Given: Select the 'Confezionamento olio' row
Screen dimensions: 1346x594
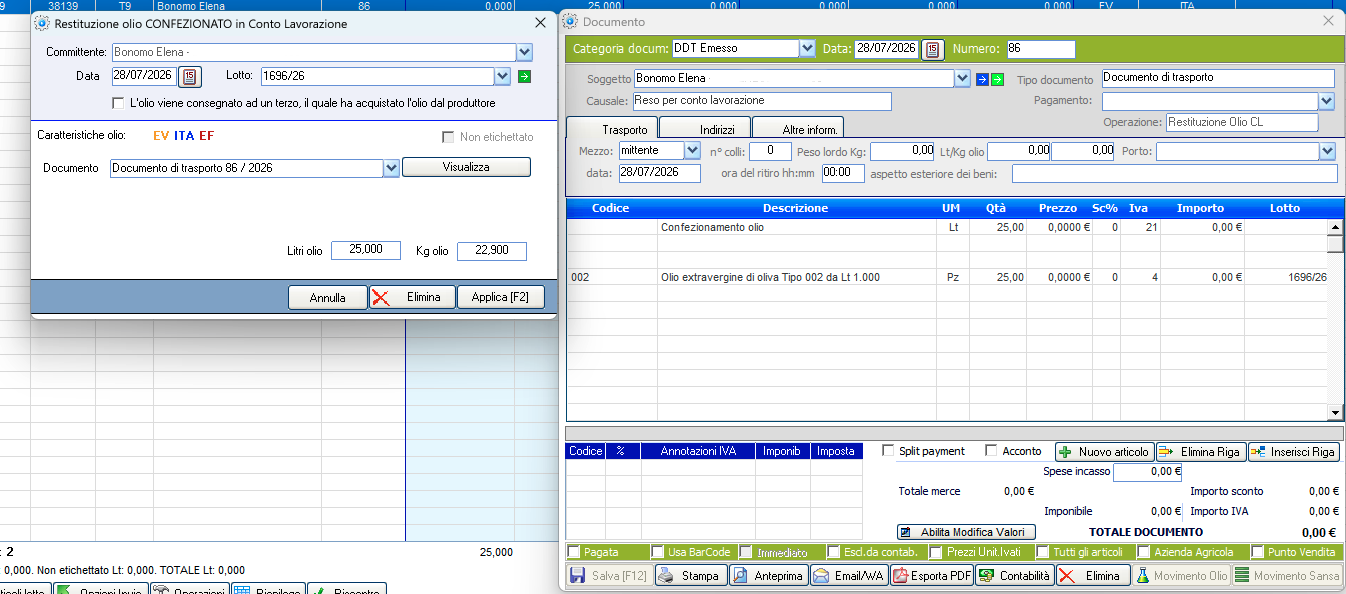Looking at the screenshot, I should coord(947,227).
